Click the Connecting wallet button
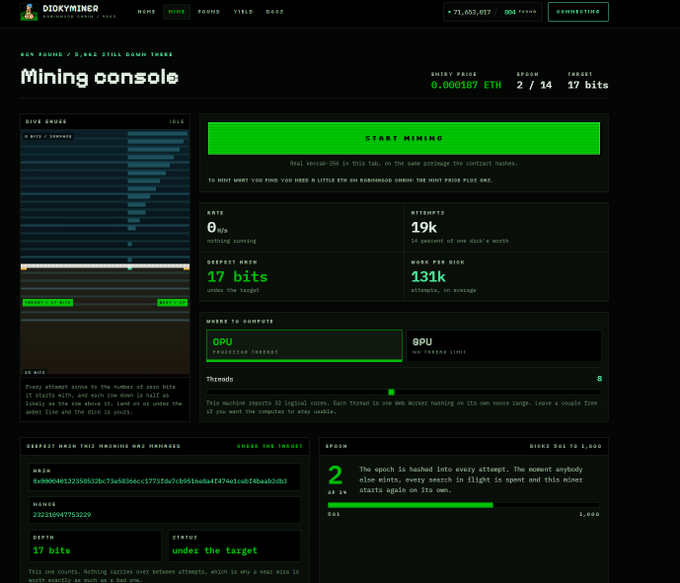The height and width of the screenshot is (583, 680). pyautogui.click(x=578, y=12)
